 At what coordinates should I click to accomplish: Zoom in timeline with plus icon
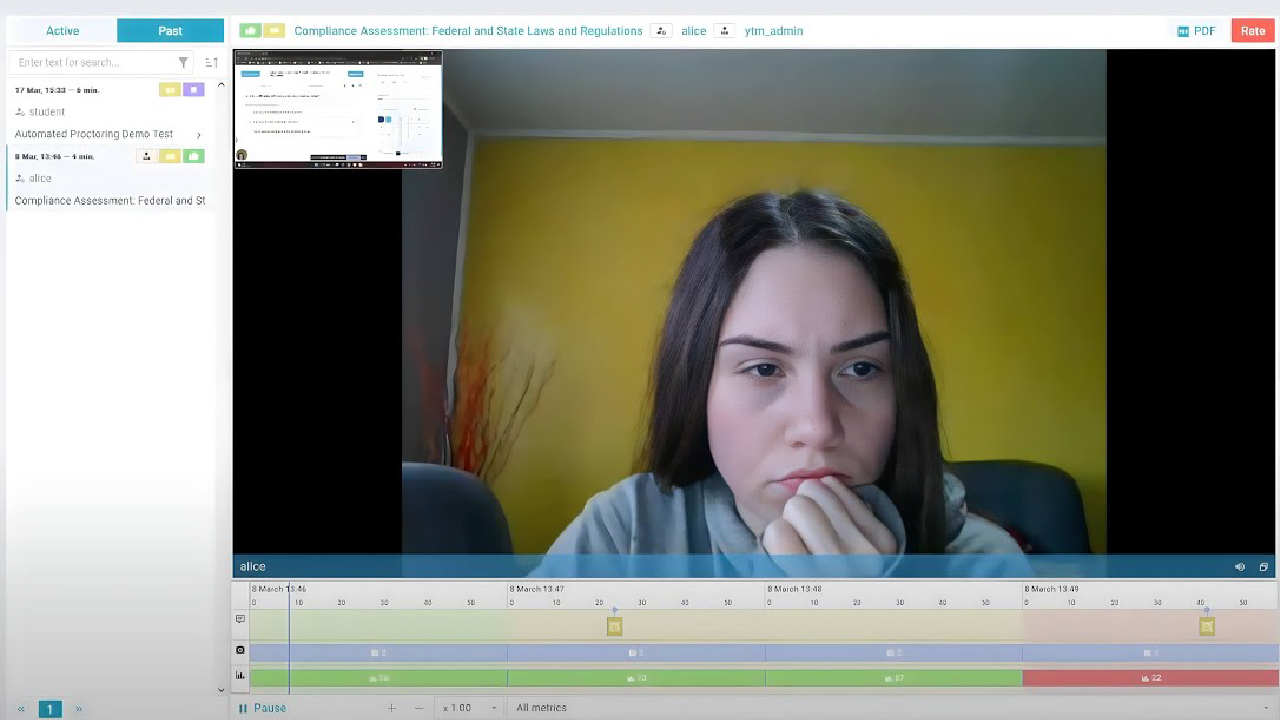(x=391, y=708)
